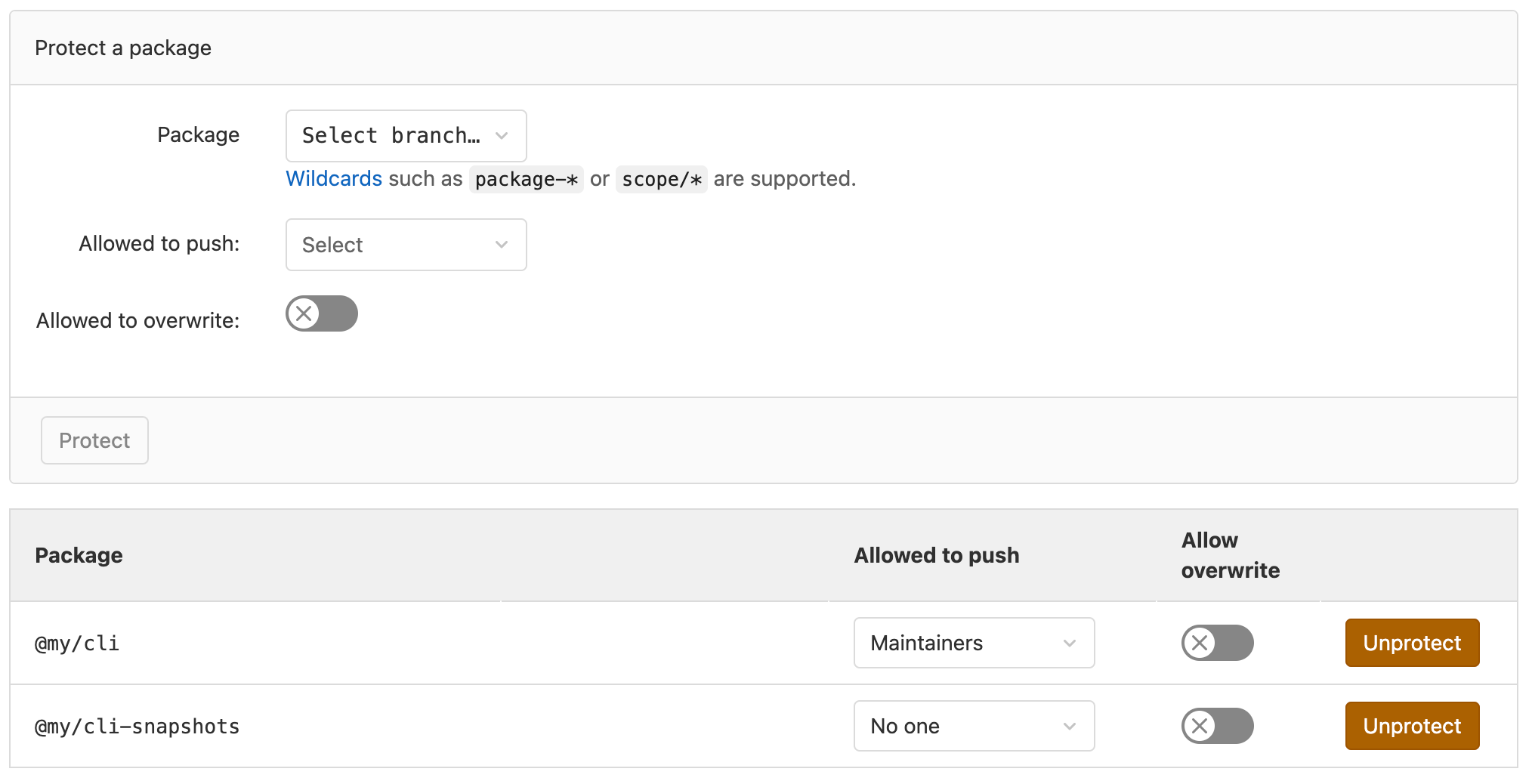Enable Allow overwrite for @my/cli-snapshots
The image size is (1532, 784).
coord(1217,726)
